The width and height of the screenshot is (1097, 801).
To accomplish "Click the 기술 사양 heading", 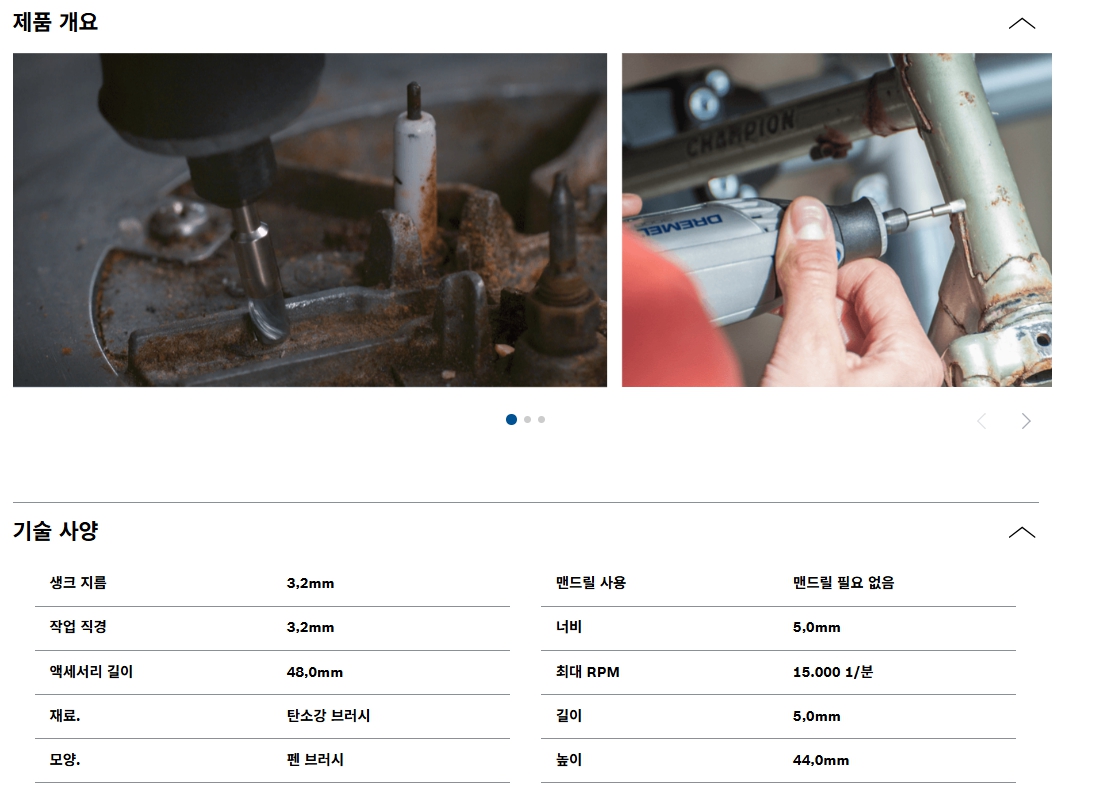I will coord(55,531).
